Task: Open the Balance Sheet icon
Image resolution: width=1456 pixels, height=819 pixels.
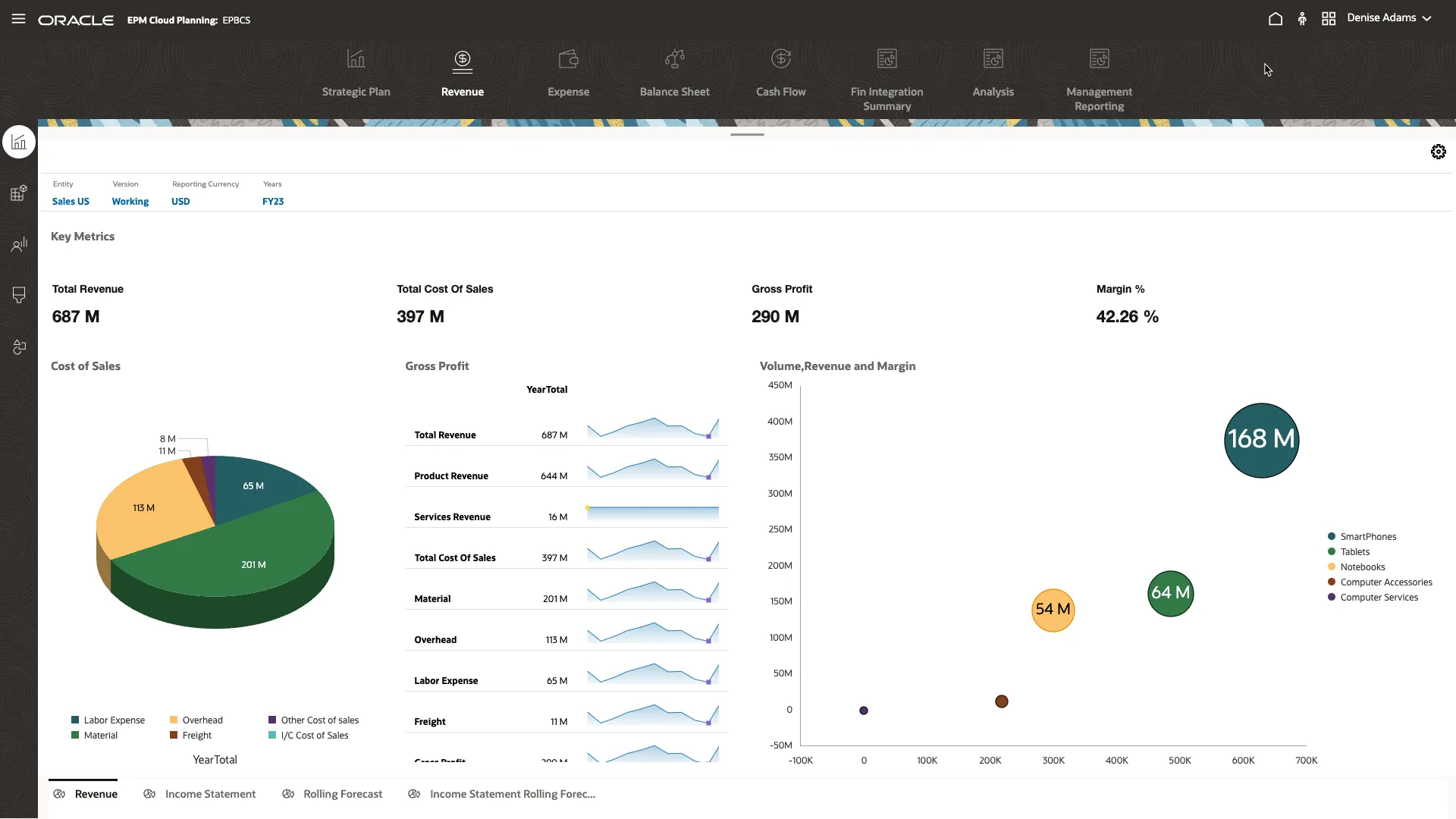Action: point(675,72)
